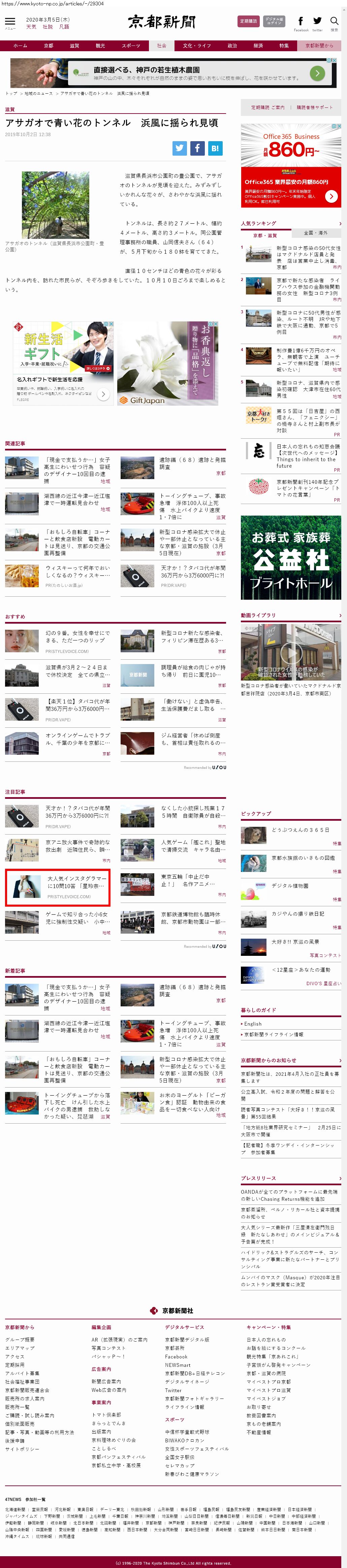Click the 定期購読 button in the header
This screenshot has height=1568, width=347.
click(x=248, y=21)
